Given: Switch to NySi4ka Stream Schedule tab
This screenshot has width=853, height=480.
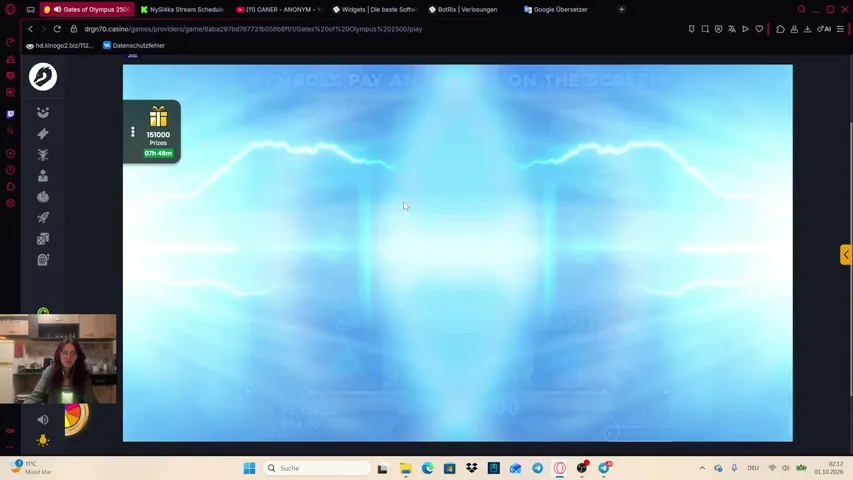Looking at the screenshot, I should [182, 9].
